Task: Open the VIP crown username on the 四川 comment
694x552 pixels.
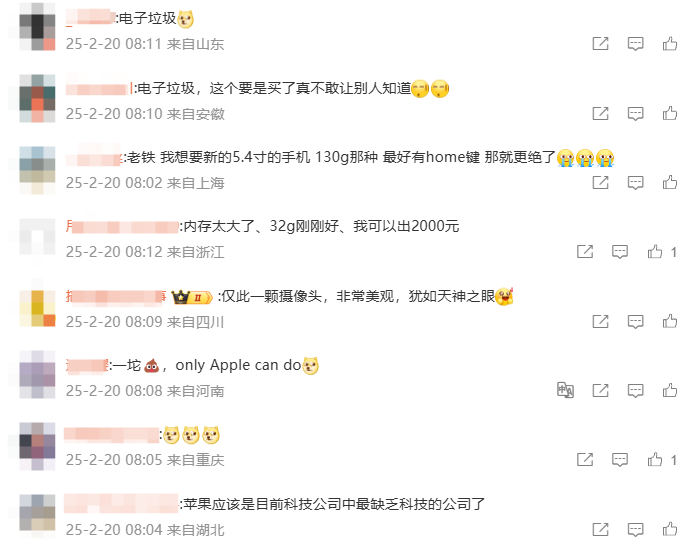Action: 116,296
